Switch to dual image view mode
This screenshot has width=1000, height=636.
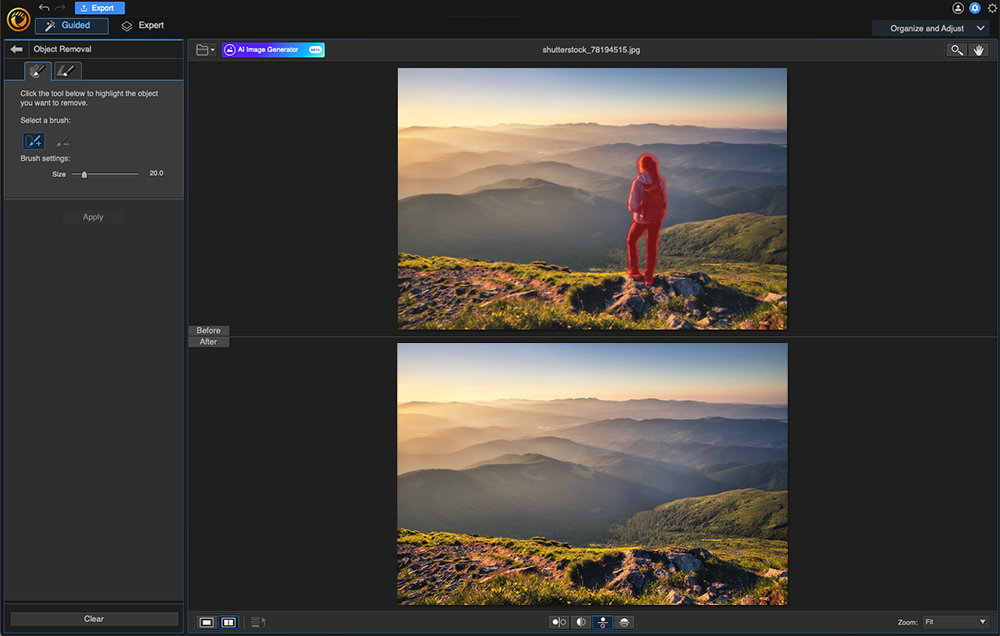pos(229,622)
